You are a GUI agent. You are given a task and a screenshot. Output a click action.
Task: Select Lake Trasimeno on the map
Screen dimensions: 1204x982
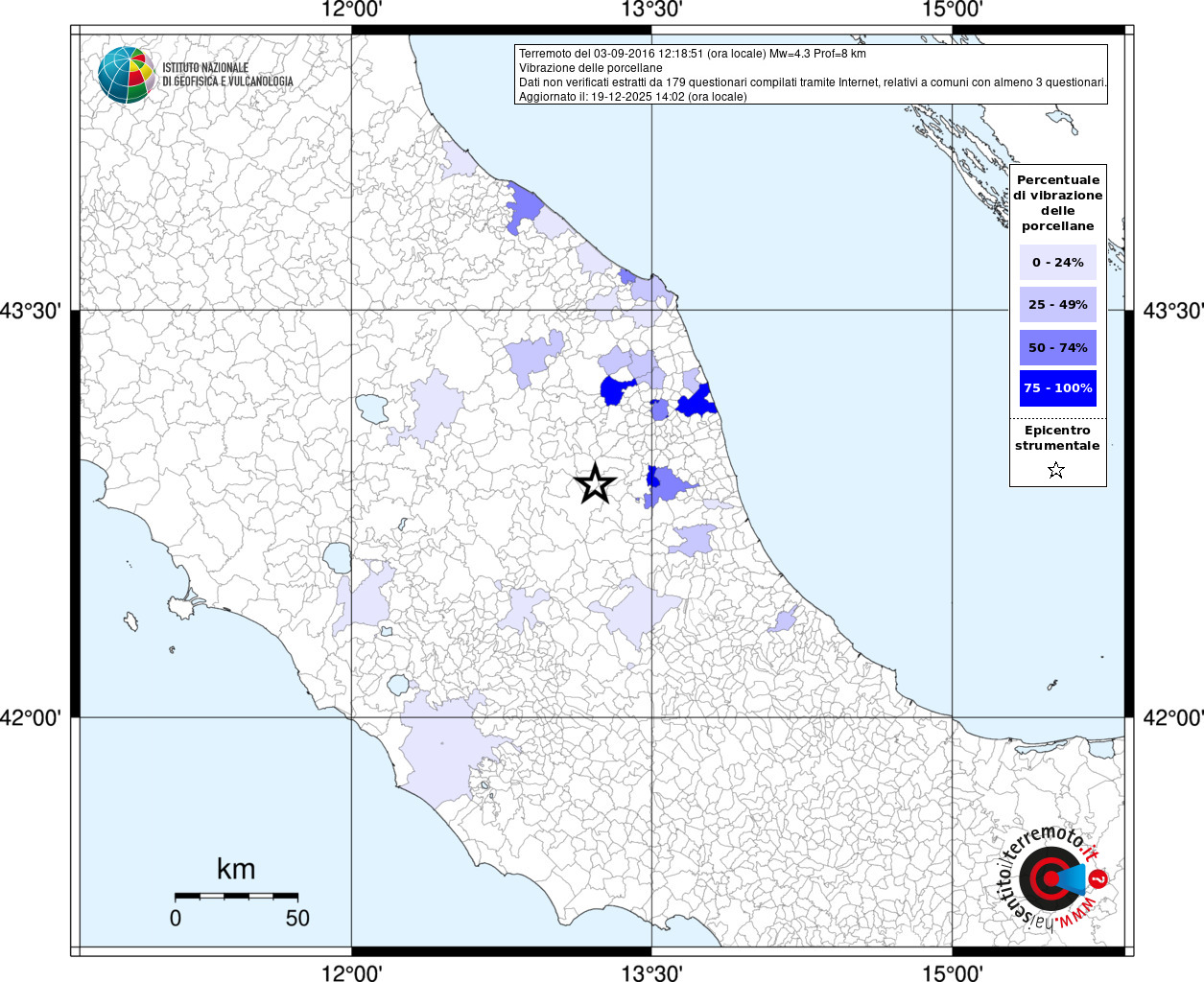pos(372,409)
